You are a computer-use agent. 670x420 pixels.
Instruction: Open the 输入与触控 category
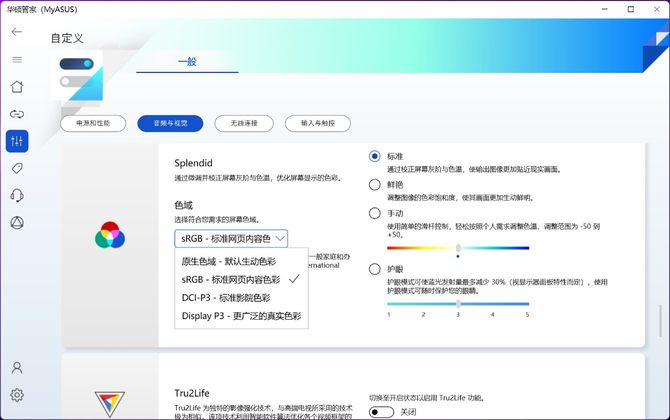[x=318, y=123]
